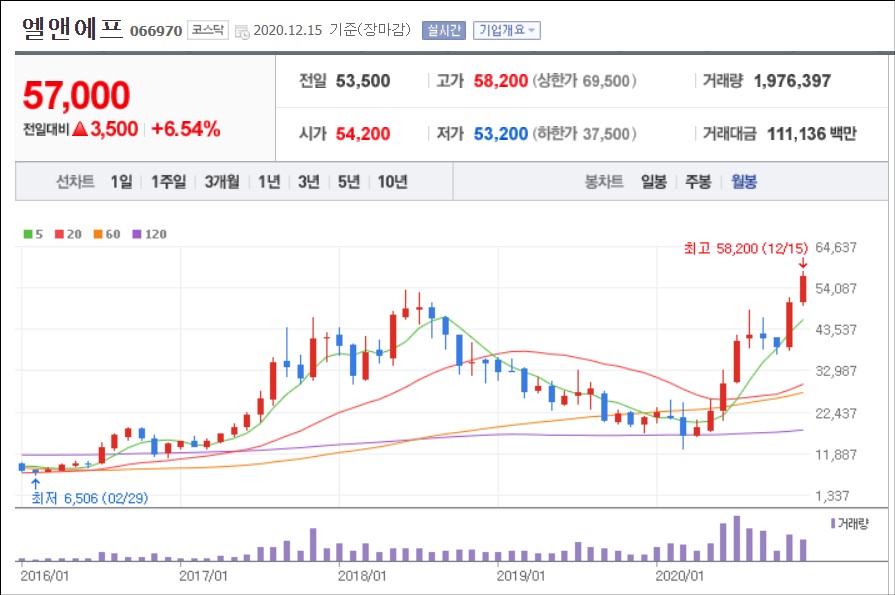Screen dimensions: 895x595
Task: Click the tallest volume bar in the volume chart
Action: (x=736, y=538)
